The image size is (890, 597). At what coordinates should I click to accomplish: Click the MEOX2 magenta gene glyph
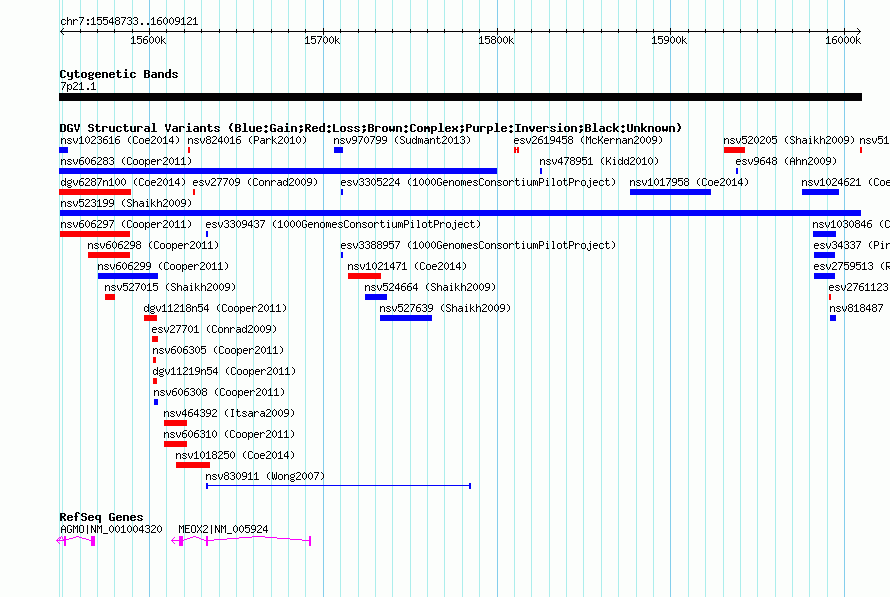pos(241,541)
